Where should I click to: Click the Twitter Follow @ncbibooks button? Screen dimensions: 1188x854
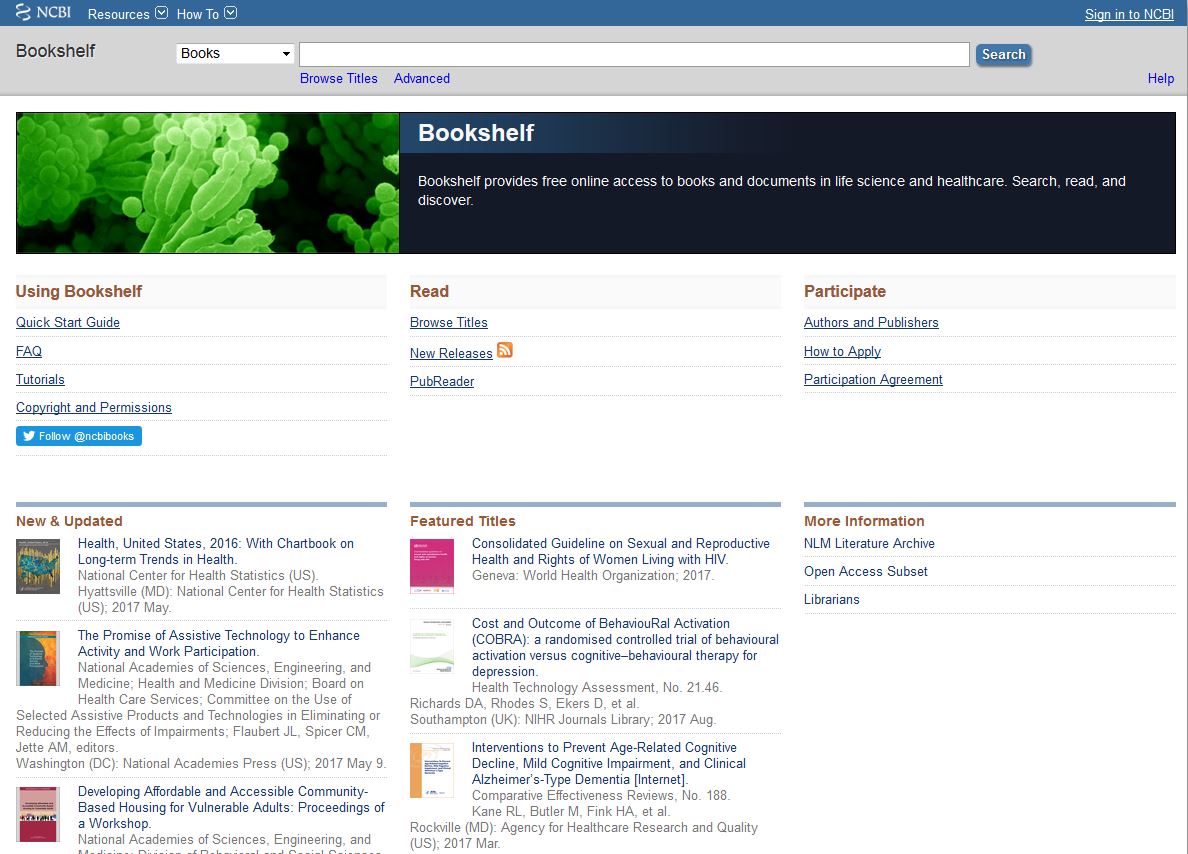79,436
